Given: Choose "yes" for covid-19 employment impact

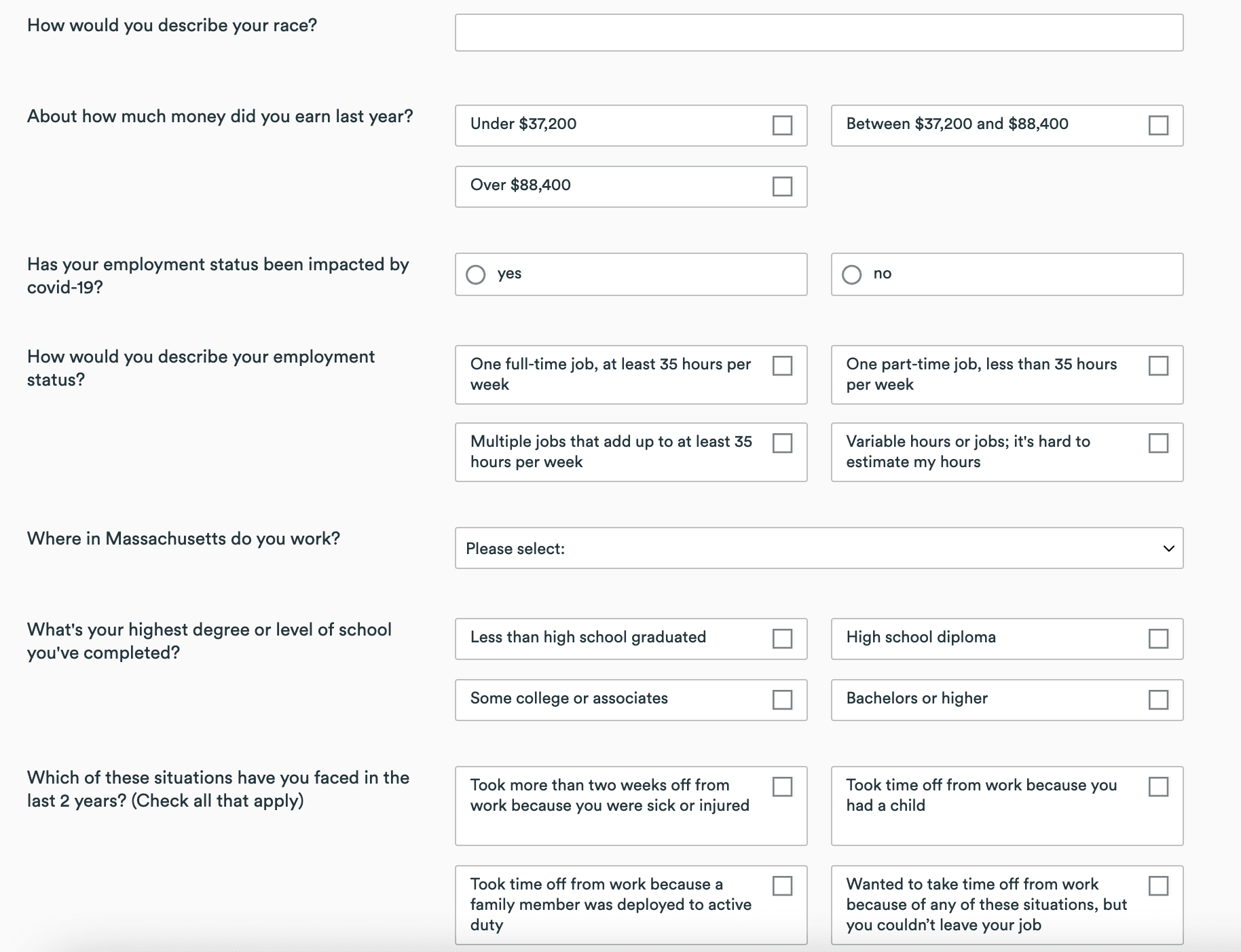Looking at the screenshot, I should click(x=476, y=275).
